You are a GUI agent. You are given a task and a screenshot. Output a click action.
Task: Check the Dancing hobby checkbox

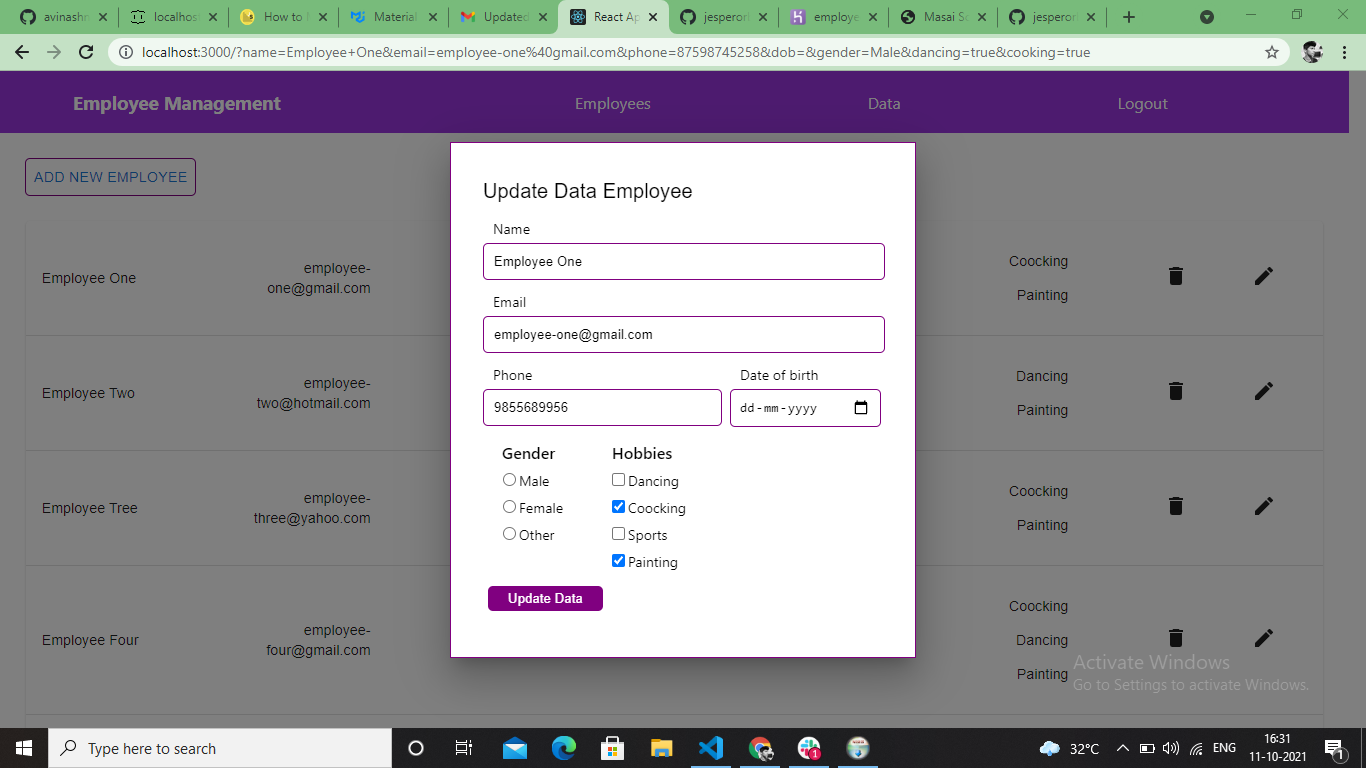(618, 480)
